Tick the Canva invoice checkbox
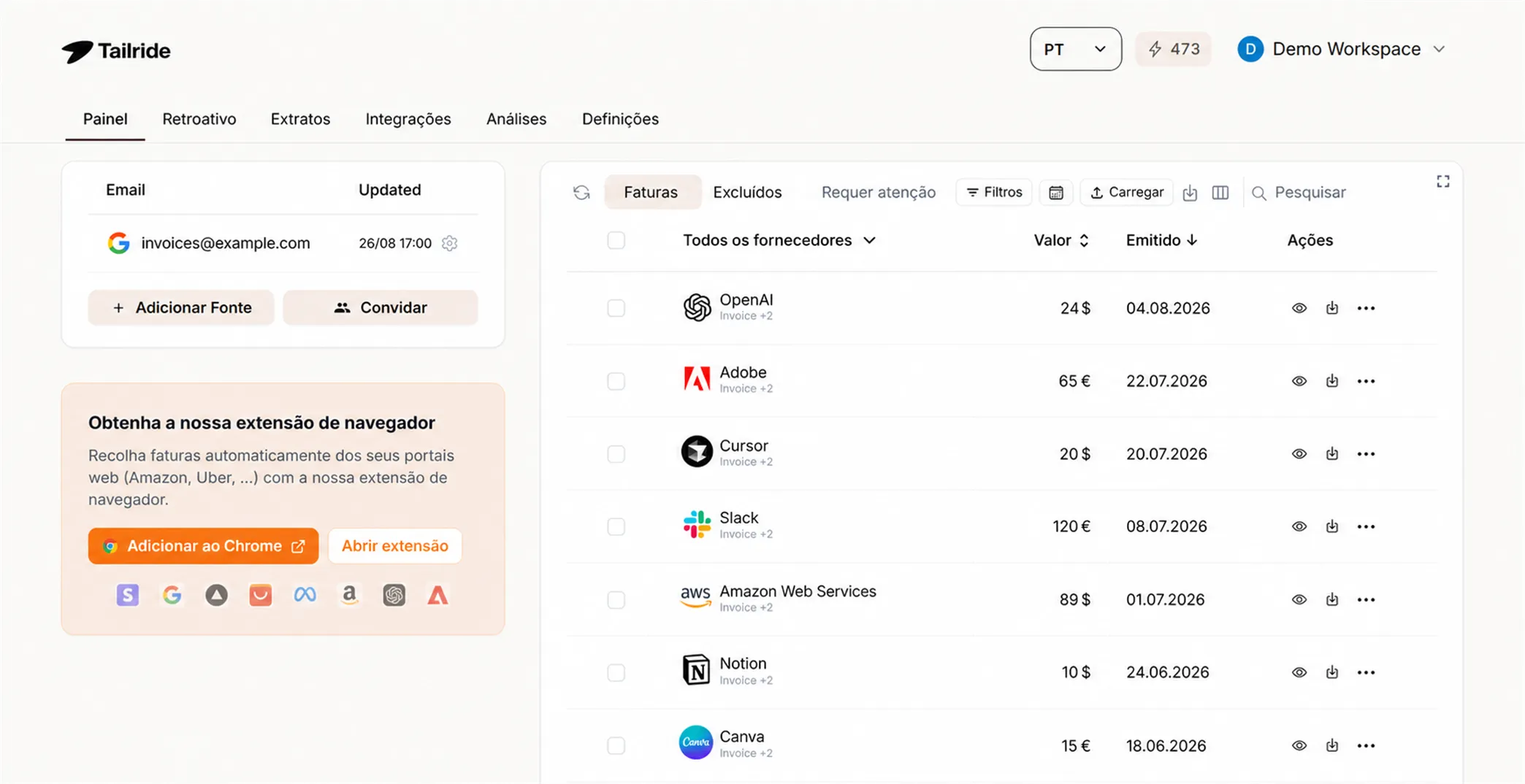 (x=616, y=745)
